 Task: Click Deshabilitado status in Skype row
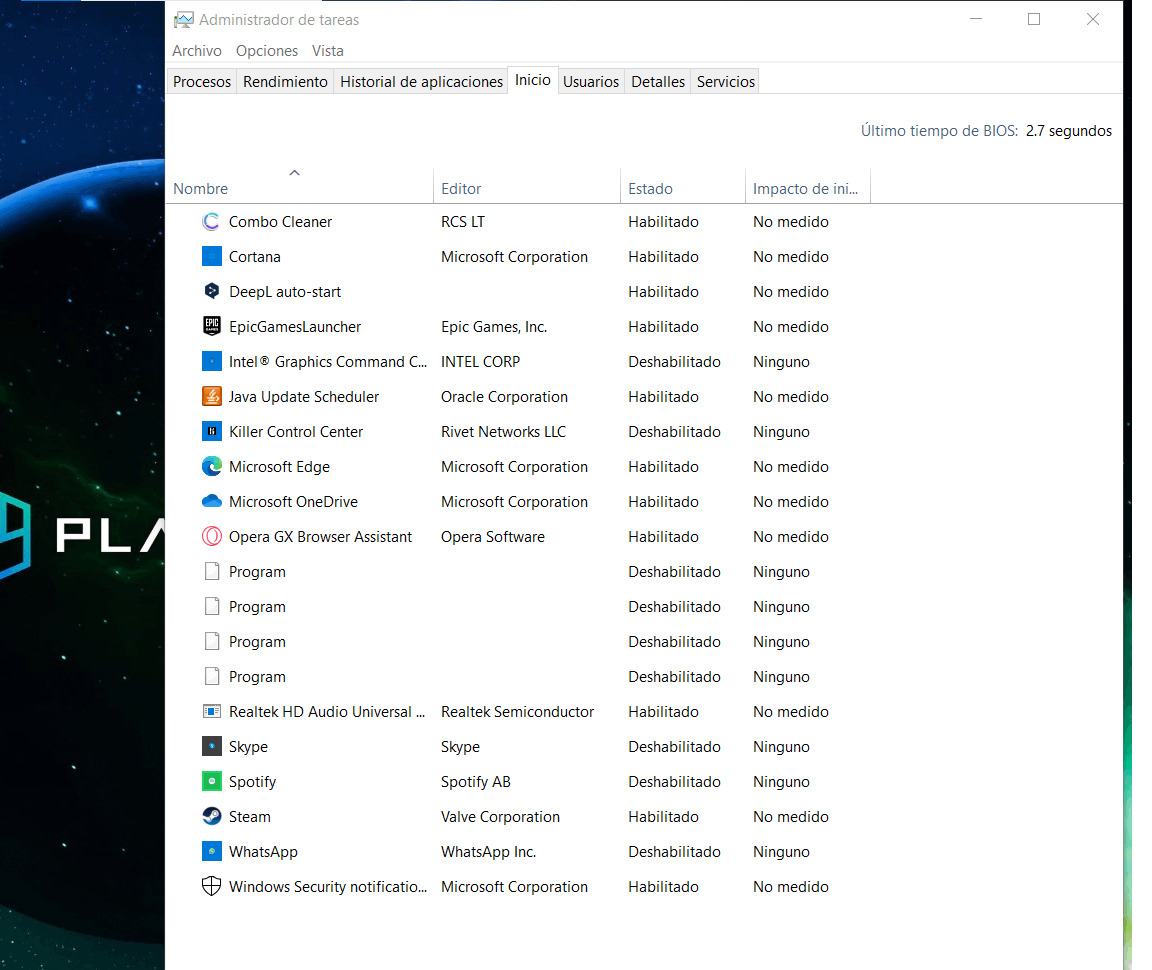[674, 747]
